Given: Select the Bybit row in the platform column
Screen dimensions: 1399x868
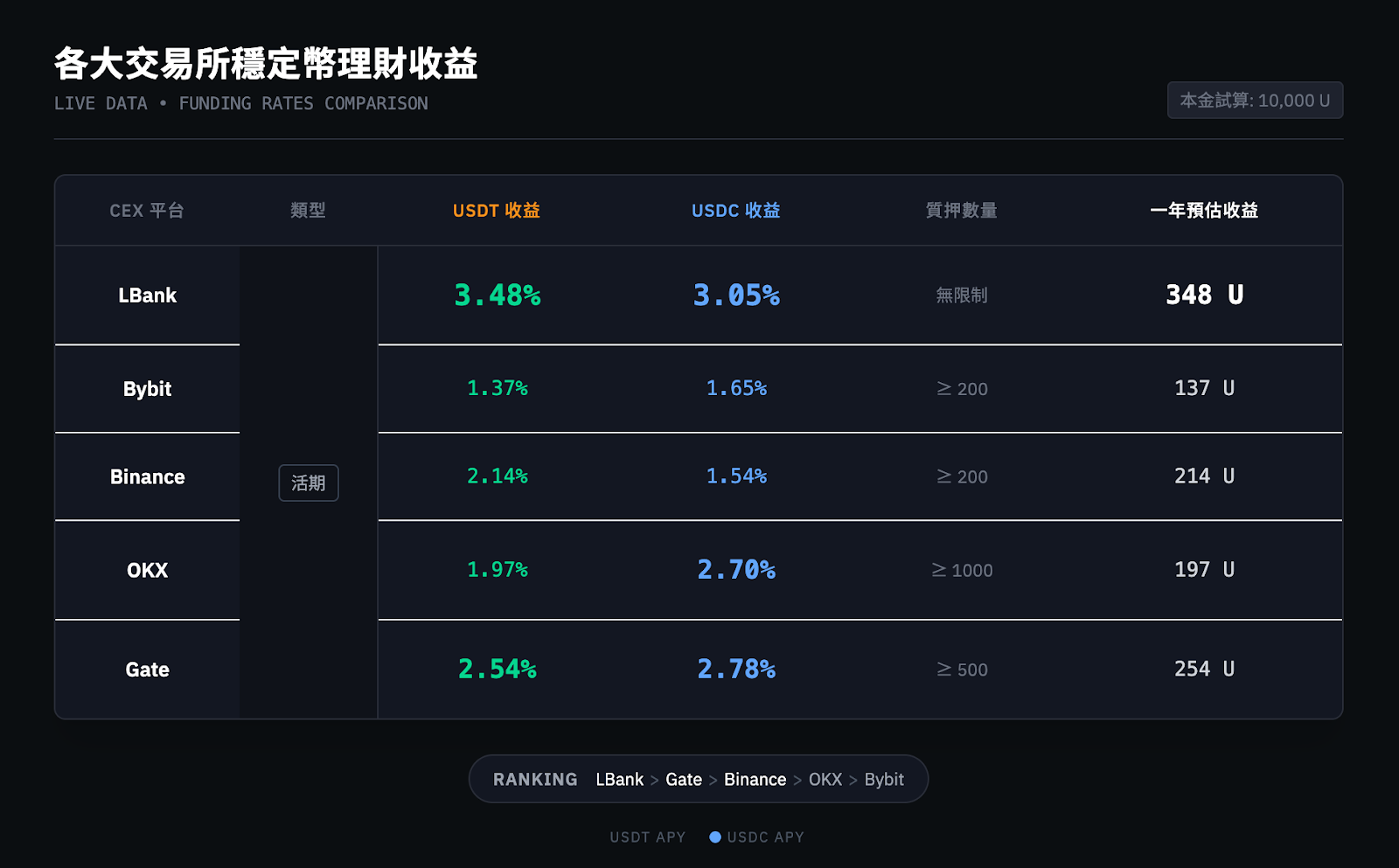Looking at the screenshot, I should pyautogui.click(x=147, y=389).
